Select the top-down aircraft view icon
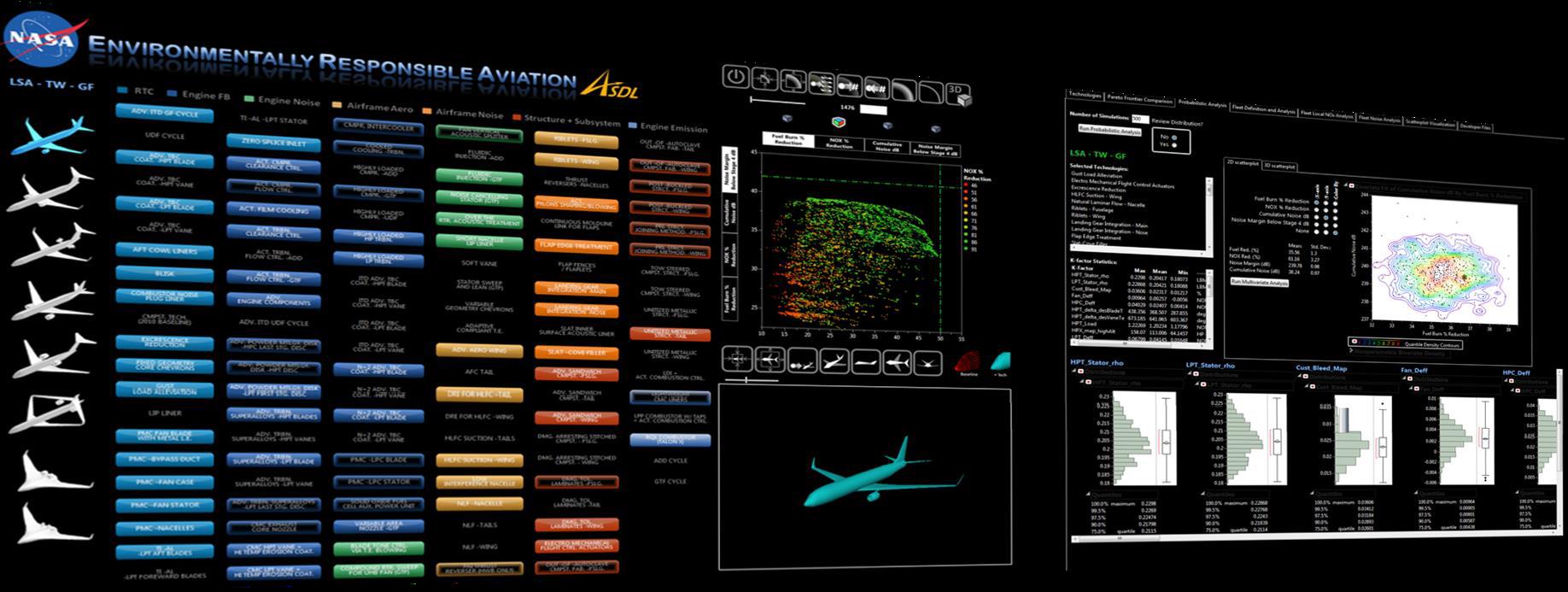This screenshot has height=592, width=1568. pyautogui.click(x=897, y=362)
